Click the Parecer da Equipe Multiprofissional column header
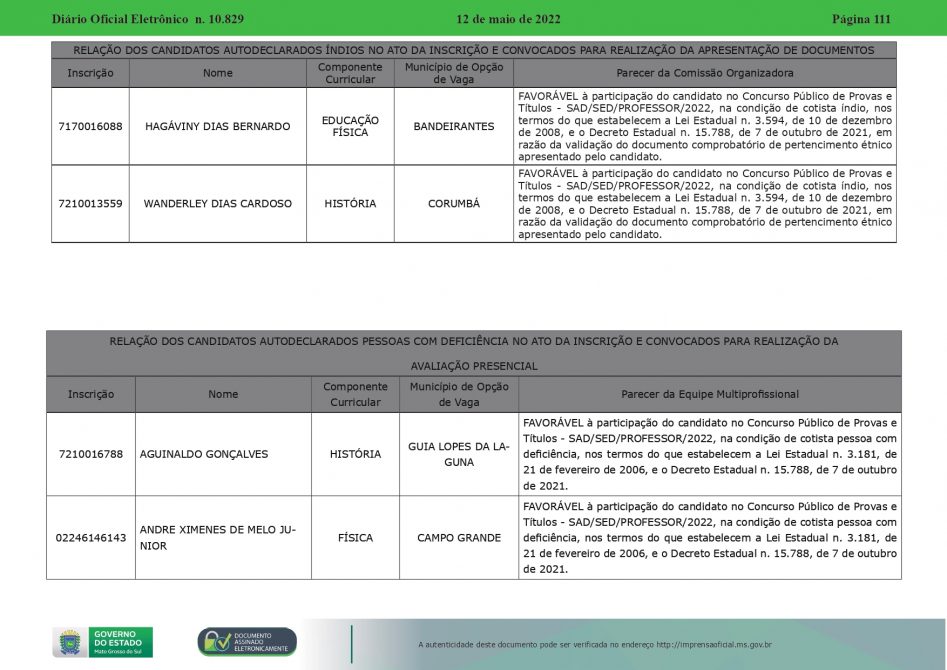 tap(709, 394)
